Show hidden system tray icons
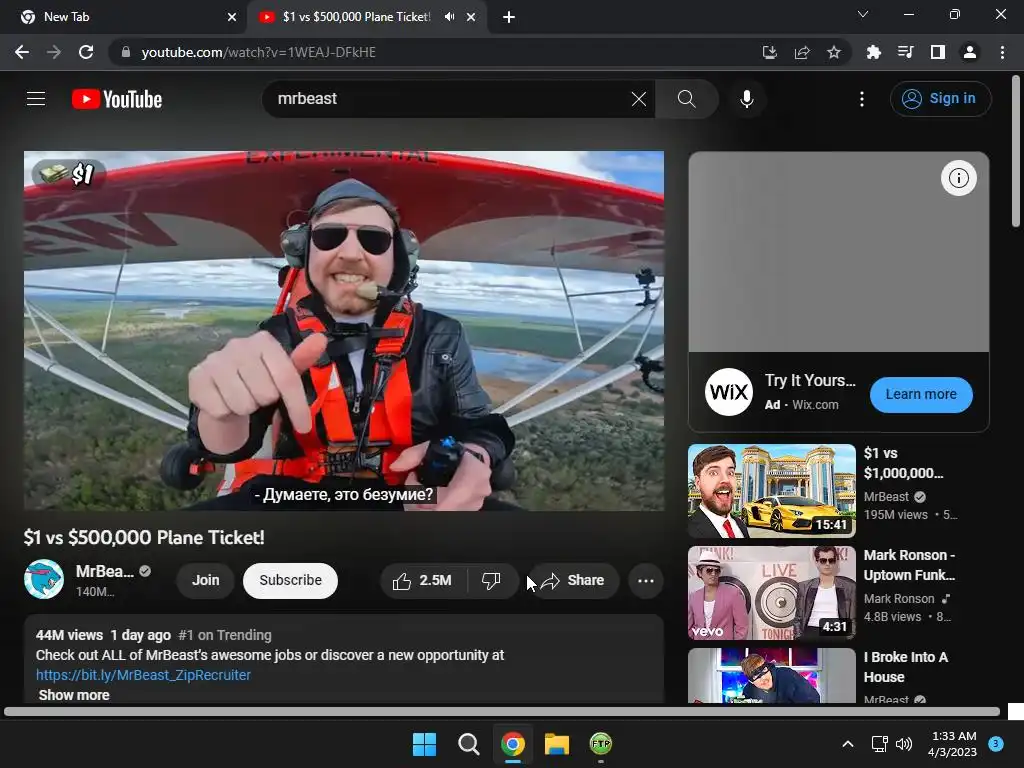This screenshot has height=768, width=1024. (848, 744)
